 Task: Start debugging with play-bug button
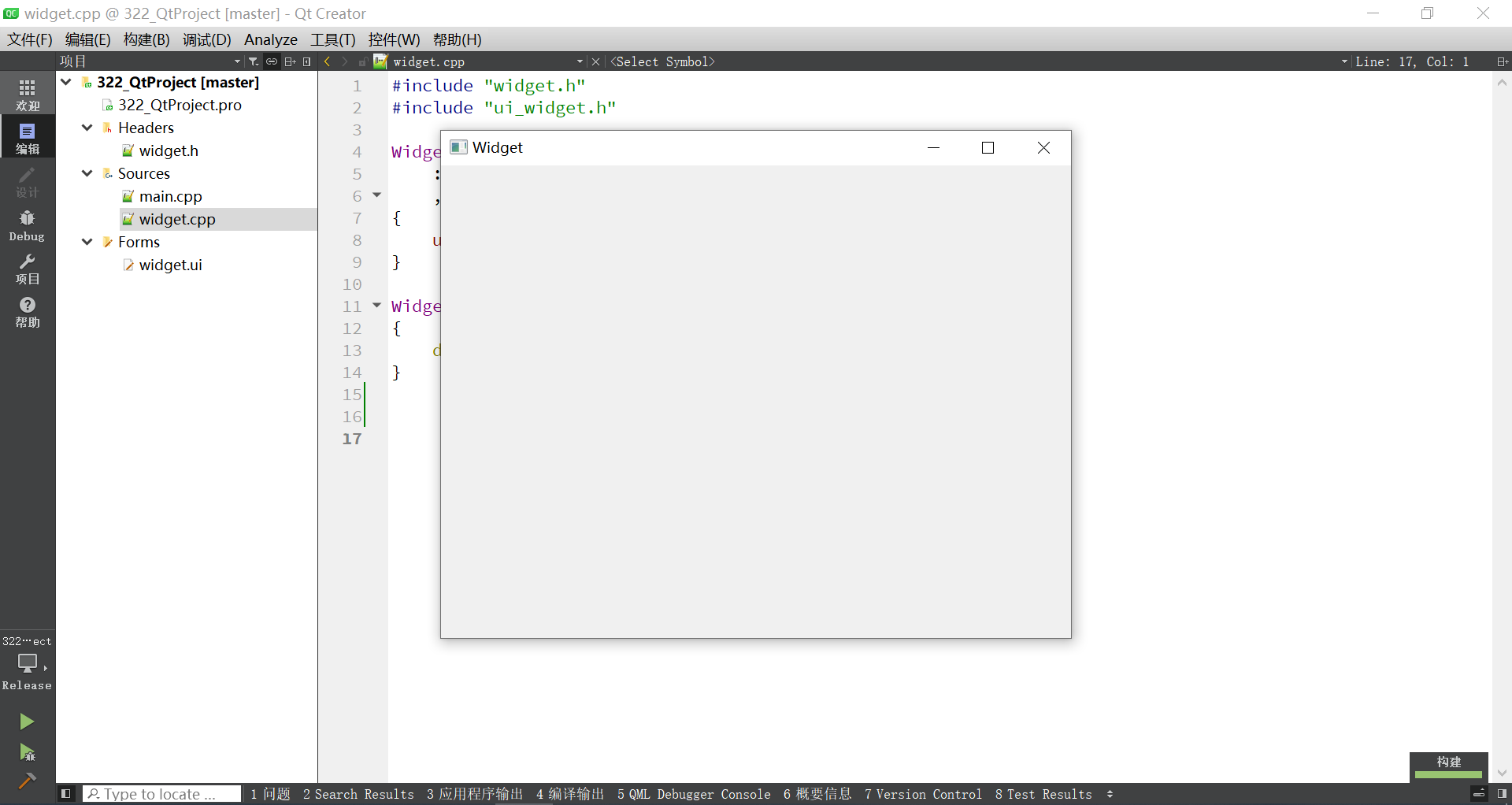pyautogui.click(x=27, y=753)
